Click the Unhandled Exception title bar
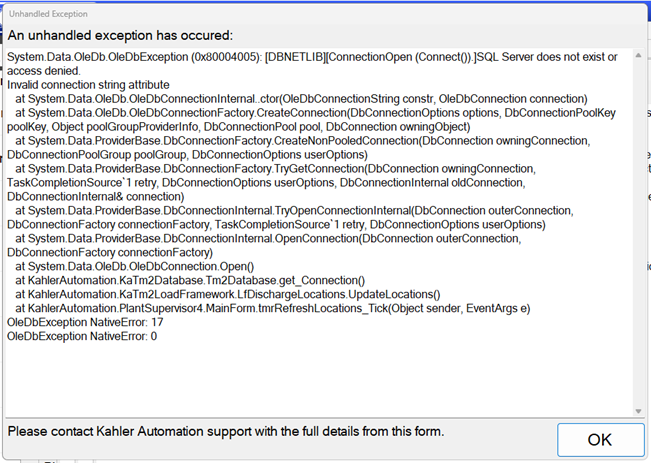Screen dimensions: 651x463 pos(300,14)
